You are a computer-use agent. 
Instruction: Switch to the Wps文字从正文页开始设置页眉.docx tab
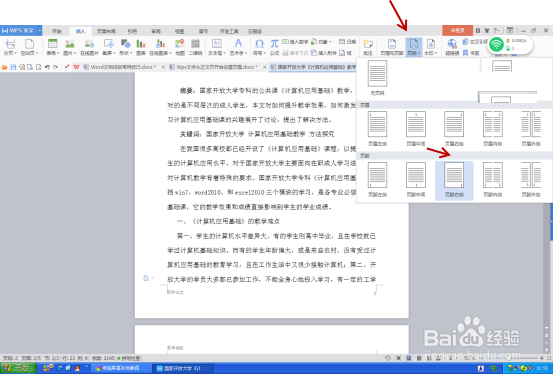tap(214, 67)
